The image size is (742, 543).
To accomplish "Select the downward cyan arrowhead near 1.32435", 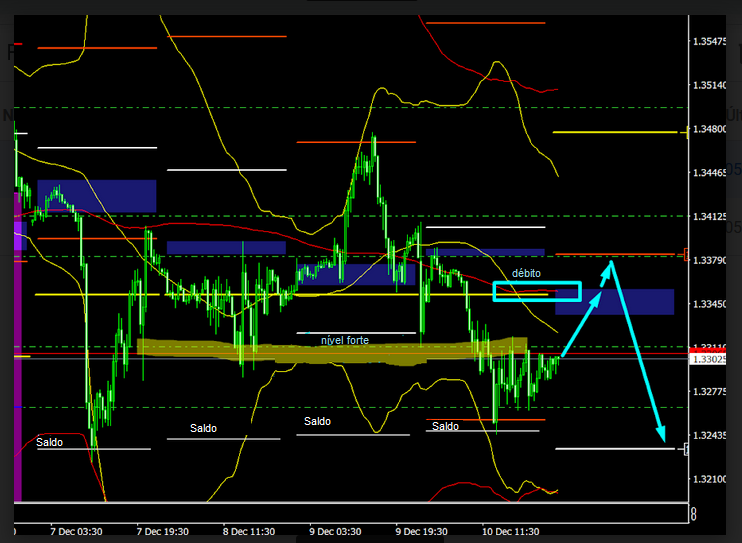I will point(660,433).
